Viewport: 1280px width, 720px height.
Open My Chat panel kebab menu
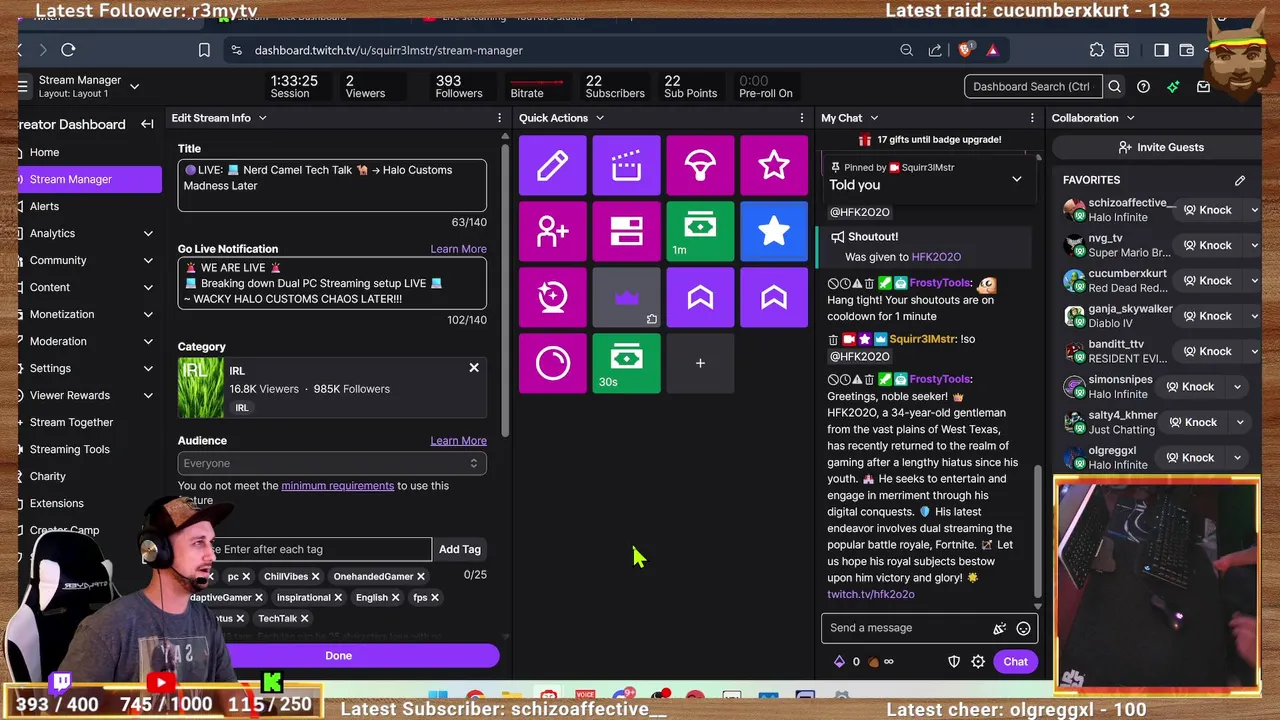pyautogui.click(x=1032, y=118)
